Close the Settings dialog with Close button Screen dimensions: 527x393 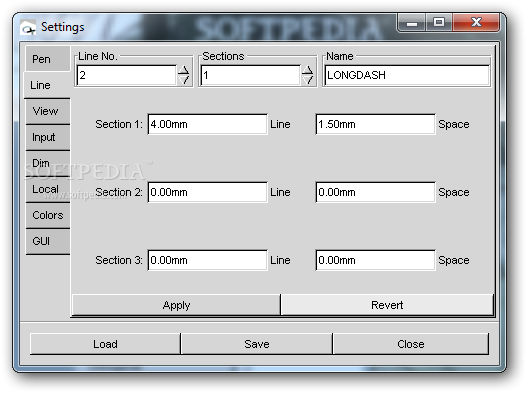[x=411, y=344]
